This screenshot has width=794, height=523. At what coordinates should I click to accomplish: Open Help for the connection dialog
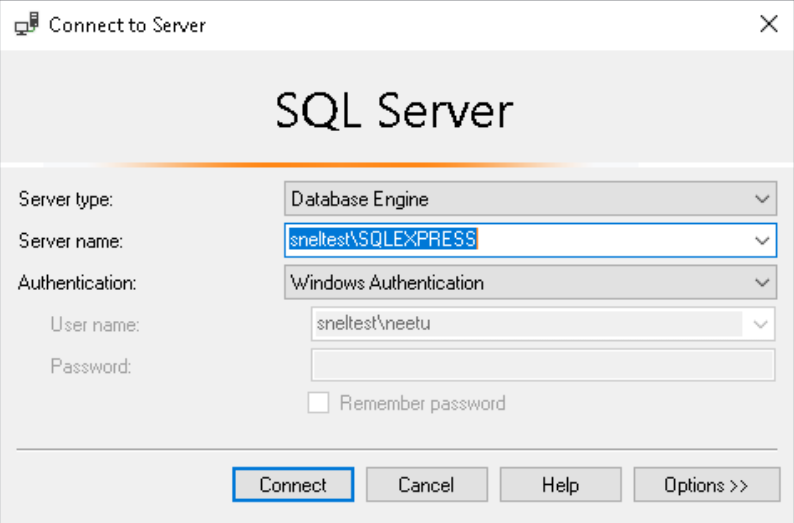pos(560,485)
